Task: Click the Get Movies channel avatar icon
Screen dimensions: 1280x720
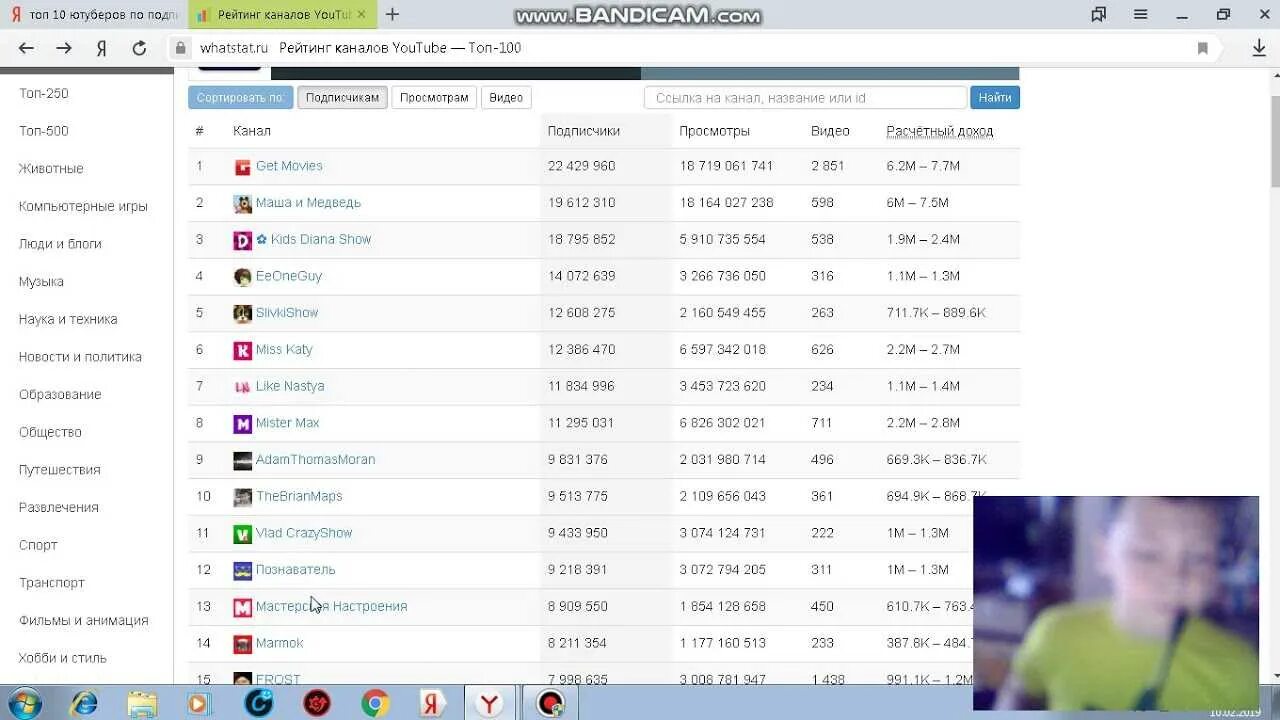Action: 242,167
